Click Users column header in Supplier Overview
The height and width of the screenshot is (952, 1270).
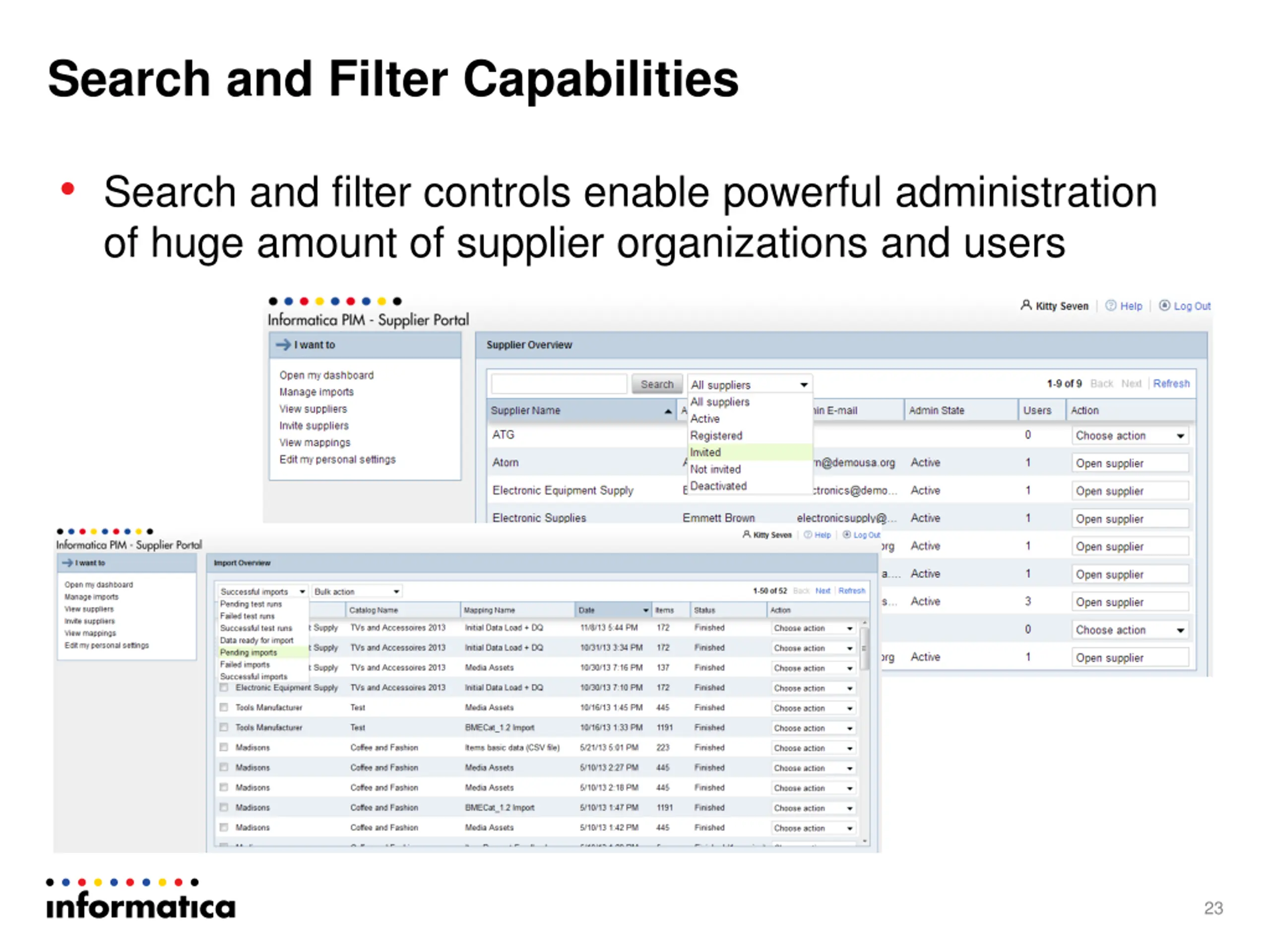1041,410
